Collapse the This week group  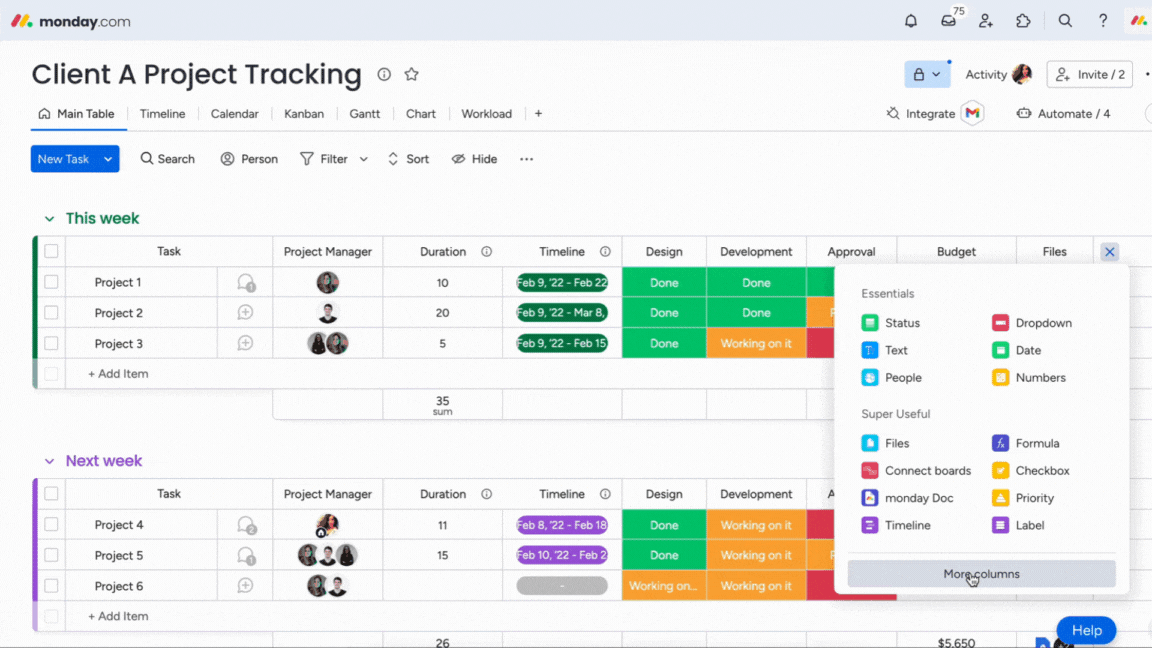(49, 219)
